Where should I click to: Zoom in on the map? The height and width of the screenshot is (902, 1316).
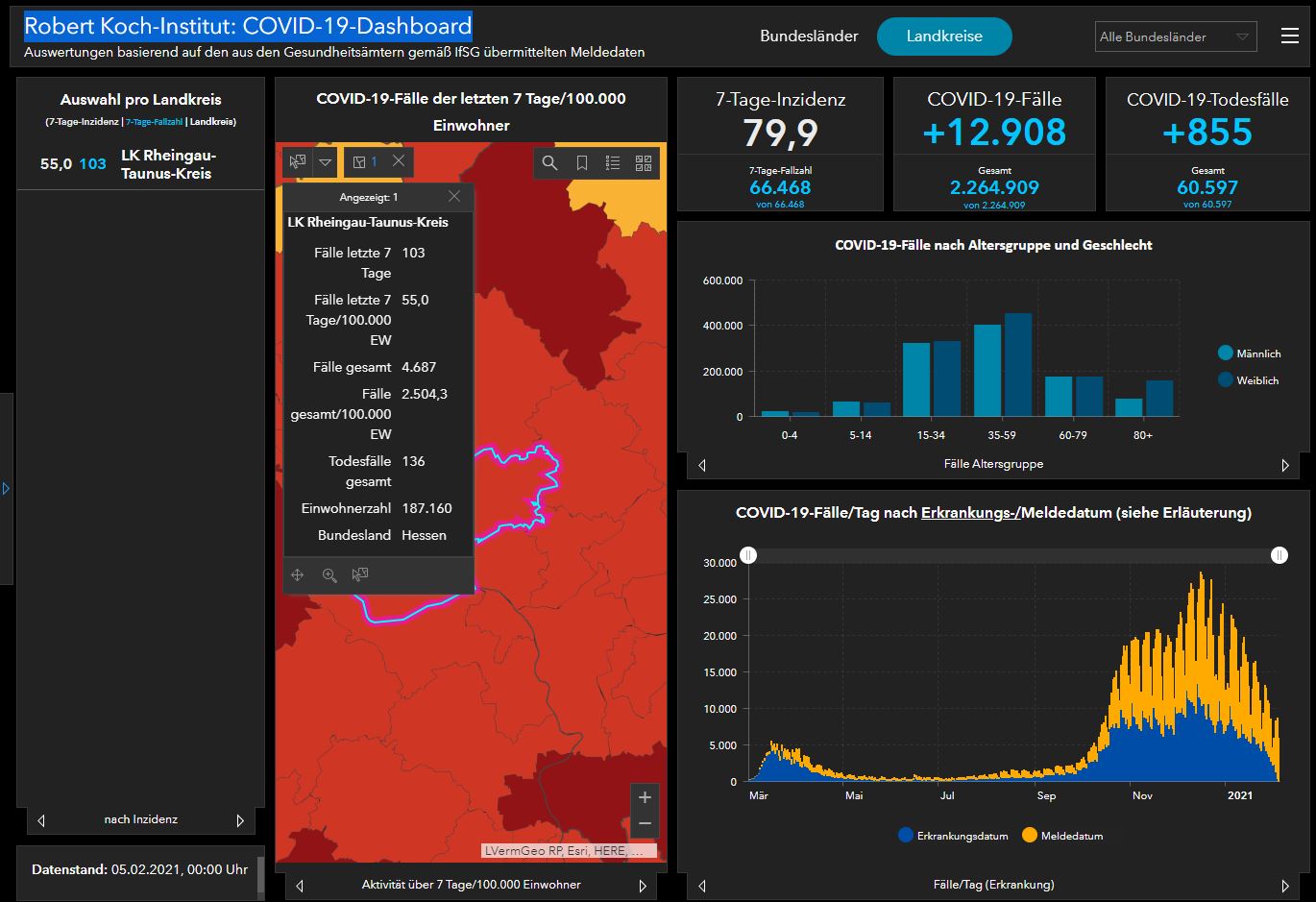[645, 797]
